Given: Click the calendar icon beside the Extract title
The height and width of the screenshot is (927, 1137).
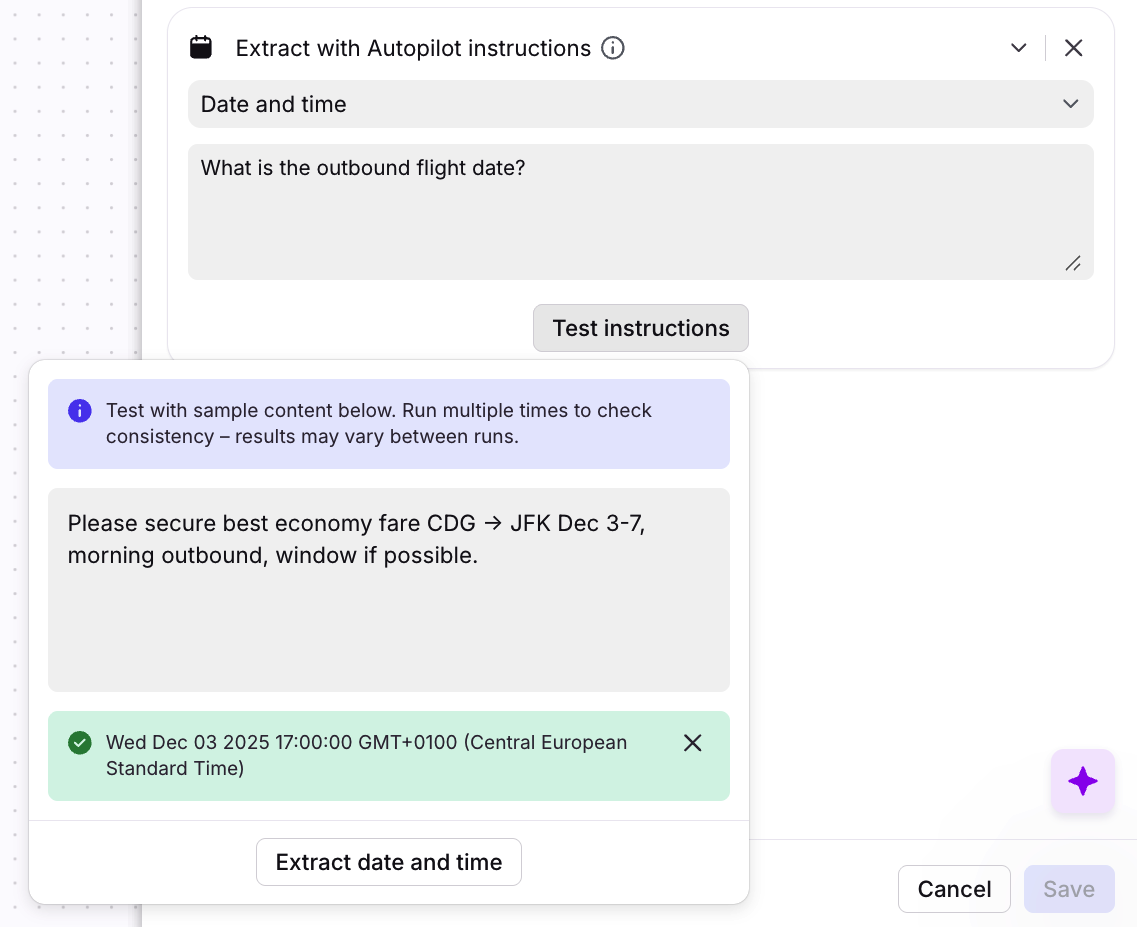Looking at the screenshot, I should pos(201,48).
